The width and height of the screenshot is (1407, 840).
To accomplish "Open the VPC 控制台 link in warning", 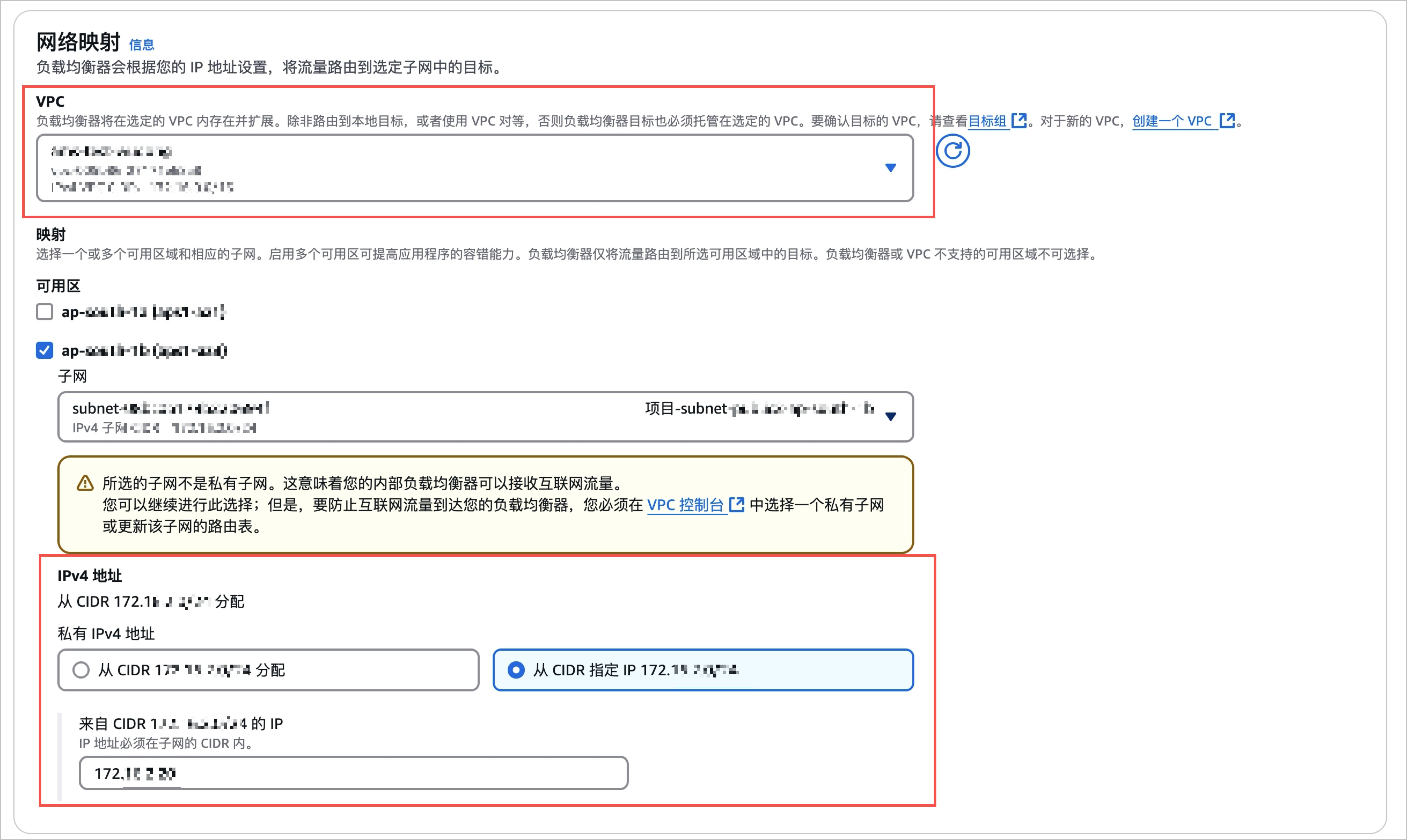I will [x=685, y=505].
